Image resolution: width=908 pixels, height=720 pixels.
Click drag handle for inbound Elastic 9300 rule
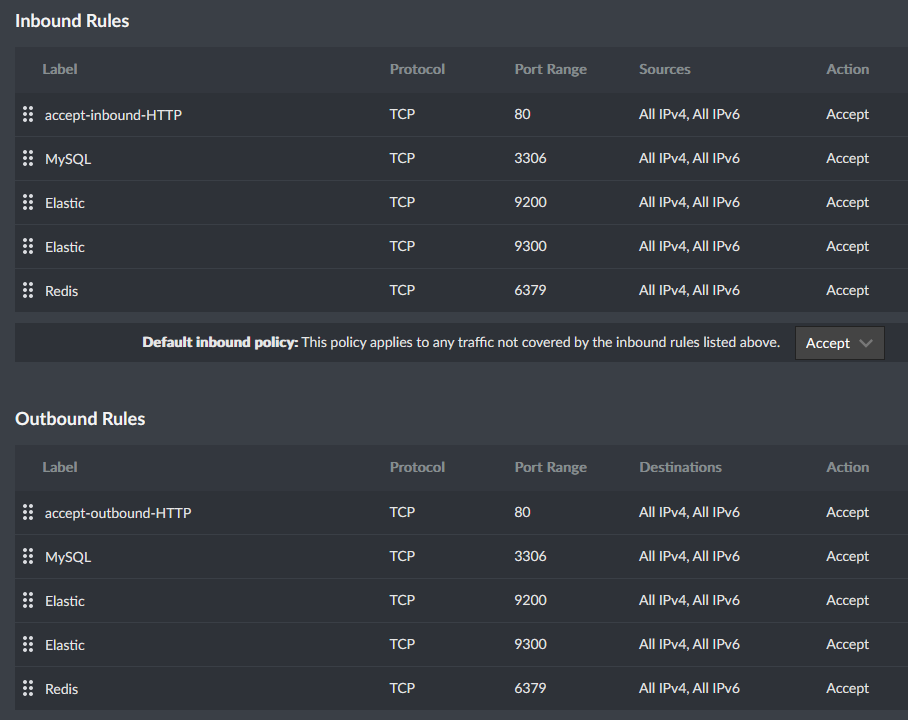pyautogui.click(x=28, y=246)
